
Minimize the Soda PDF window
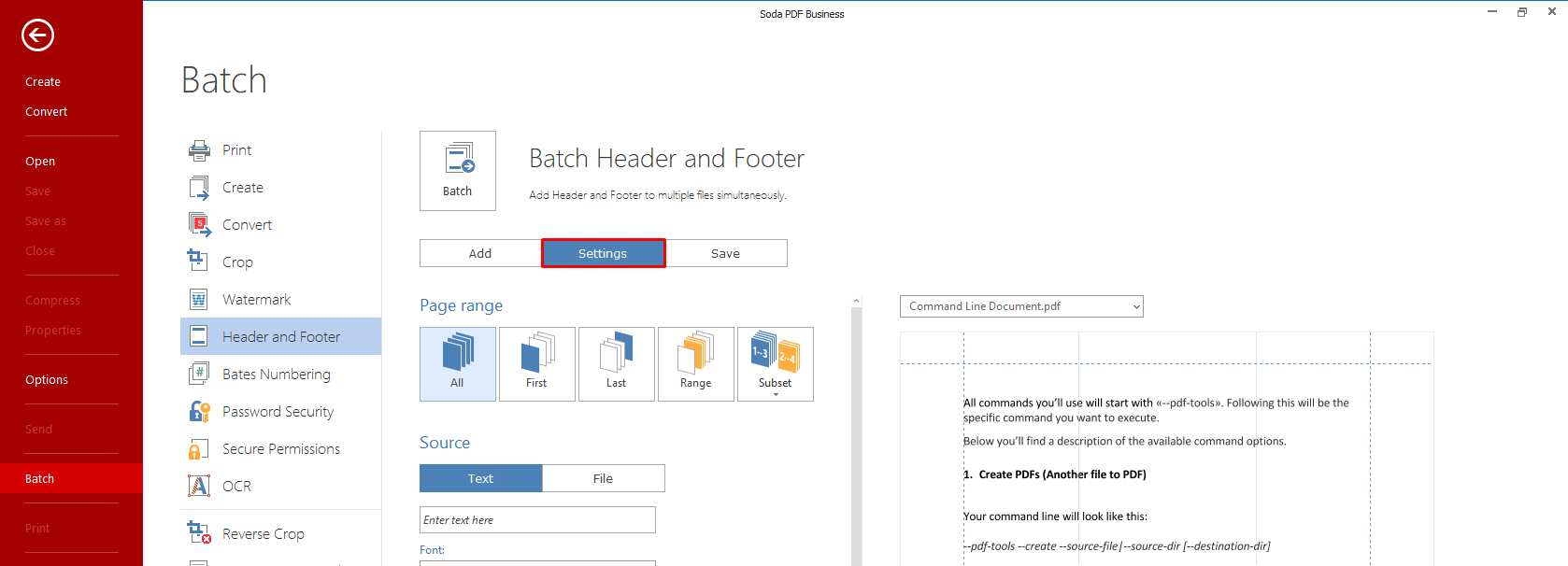click(x=1492, y=12)
